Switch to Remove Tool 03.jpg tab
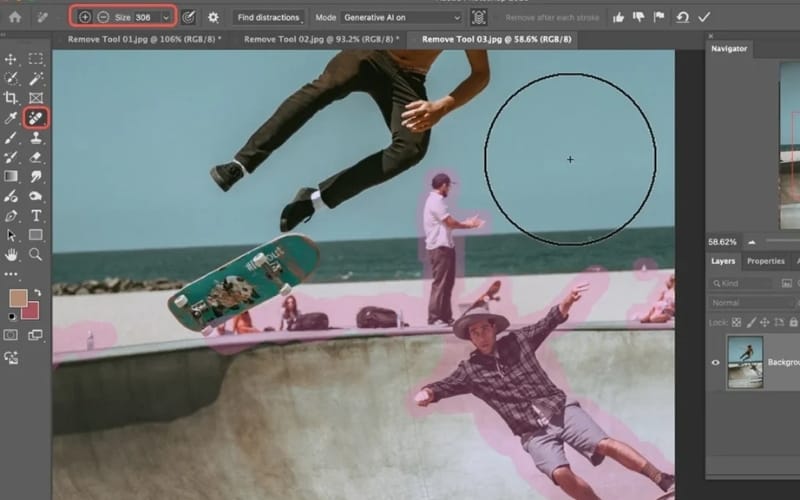800x500 pixels. [496, 39]
